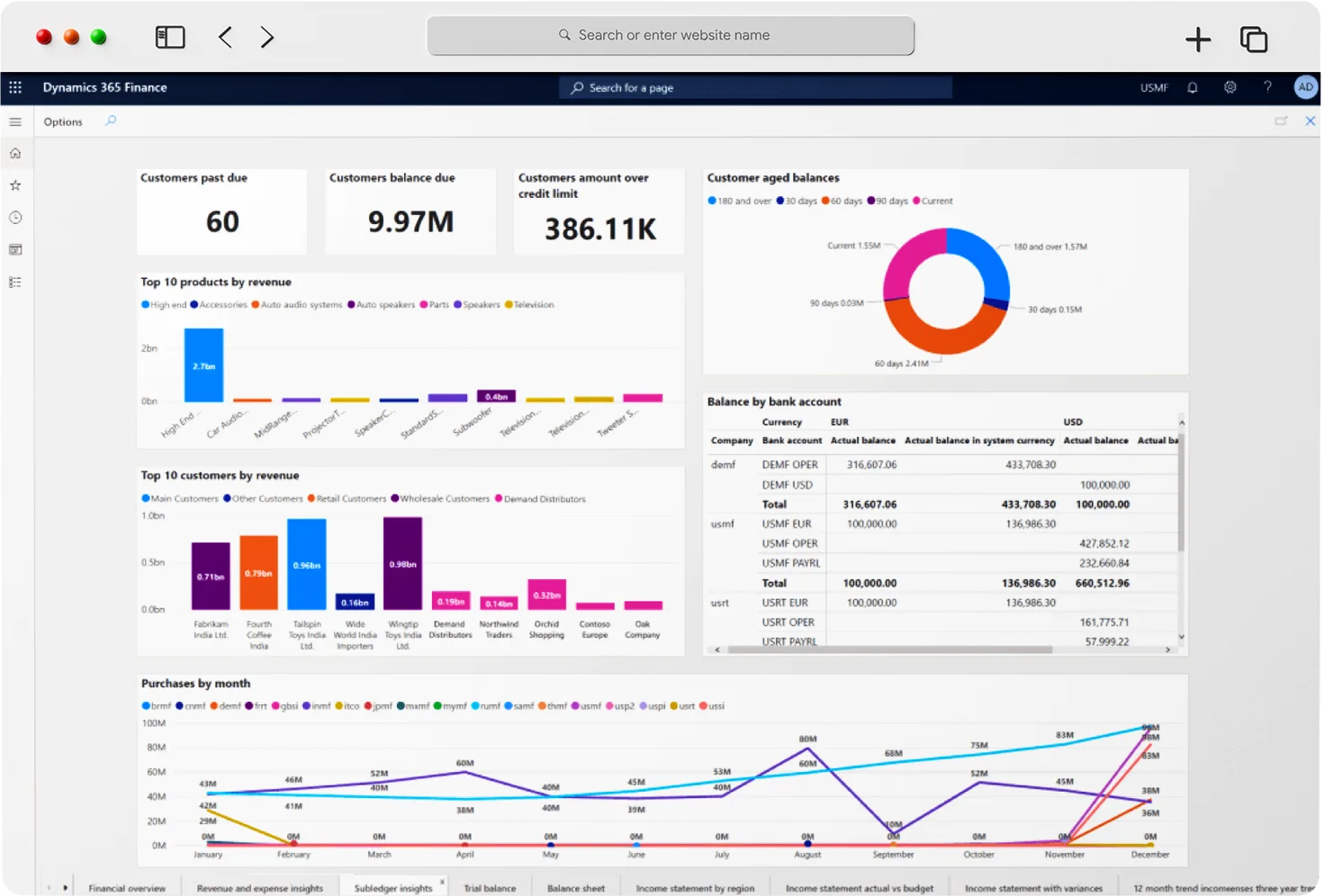Select the Subwoofer 0.4bn bar
Viewport: 1324px width, 896px height.
(x=496, y=396)
